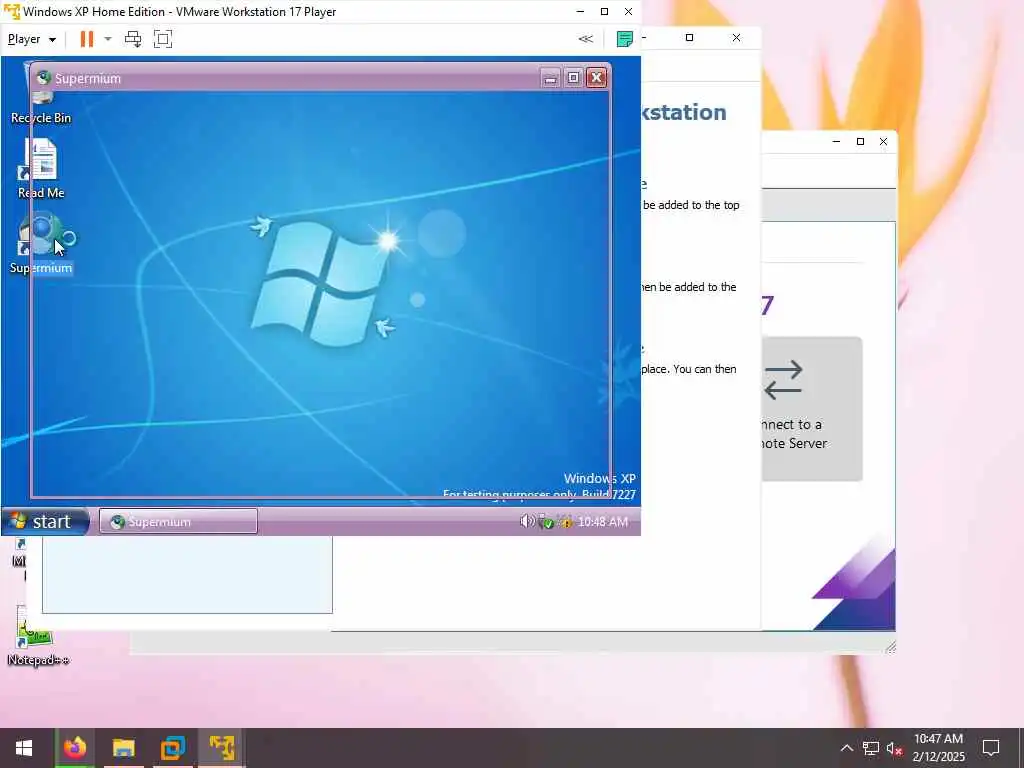This screenshot has height=768, width=1024.
Task: Select the Notepad++ desktop shortcut
Action: click(x=38, y=637)
